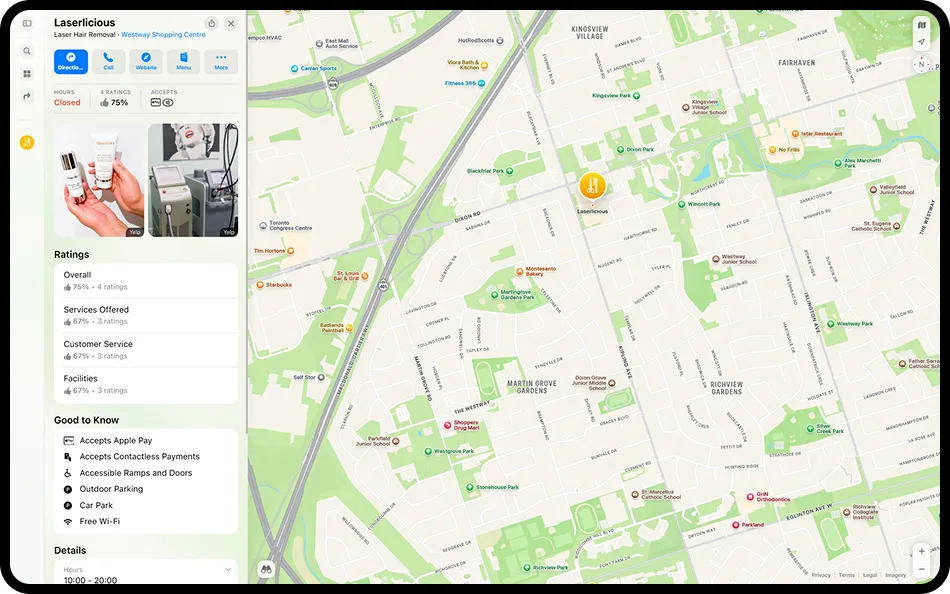This screenshot has width=950, height=594.
Task: Open the Privacy link
Action: [821, 575]
